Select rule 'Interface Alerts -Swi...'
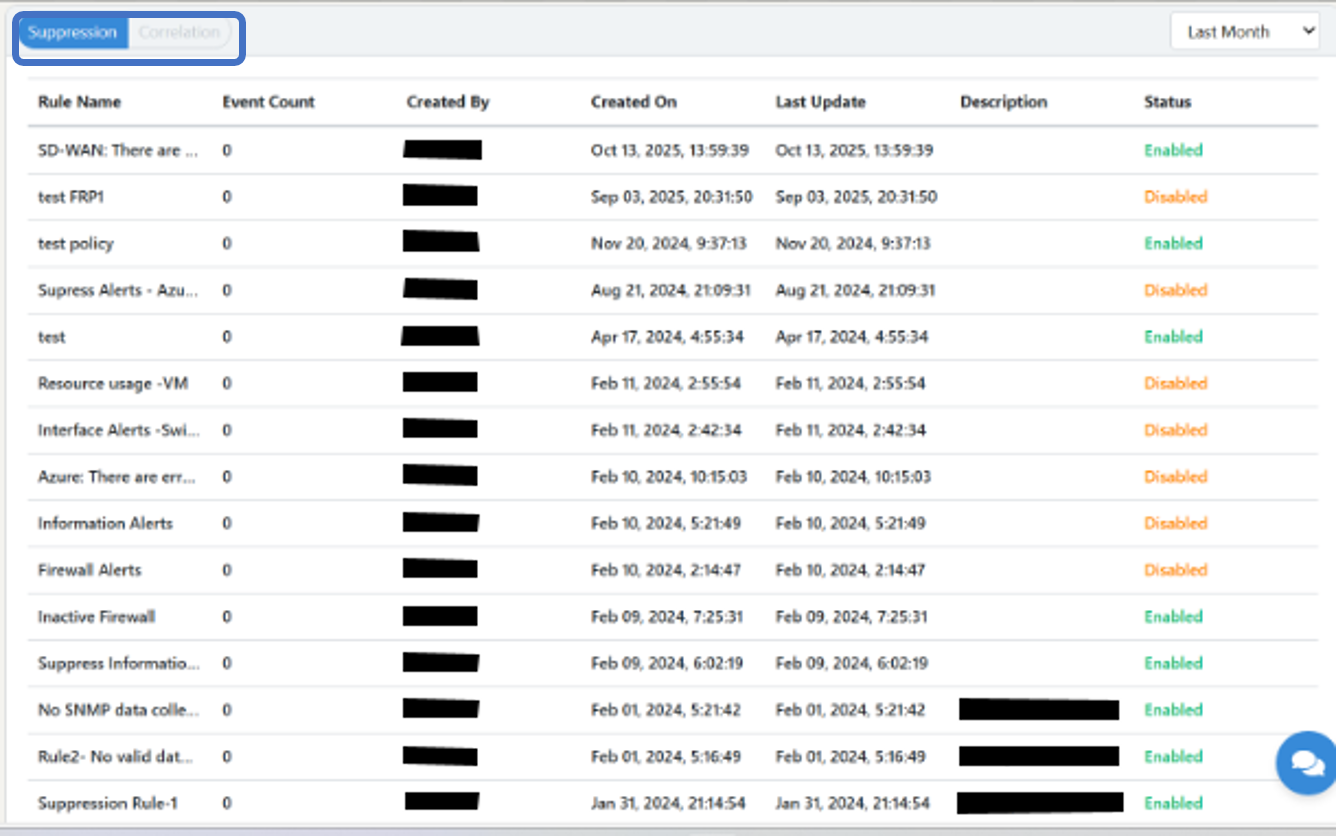Image resolution: width=1336 pixels, height=836 pixels. (x=119, y=430)
